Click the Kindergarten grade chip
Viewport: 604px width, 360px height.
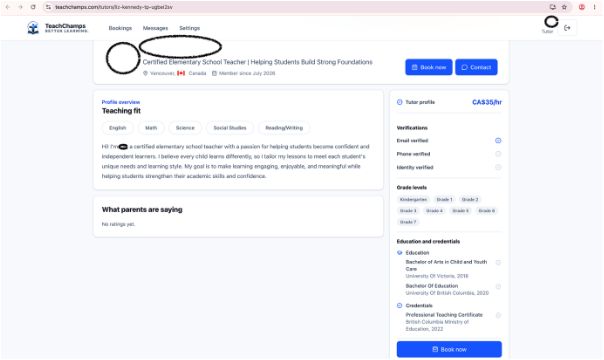tap(414, 199)
